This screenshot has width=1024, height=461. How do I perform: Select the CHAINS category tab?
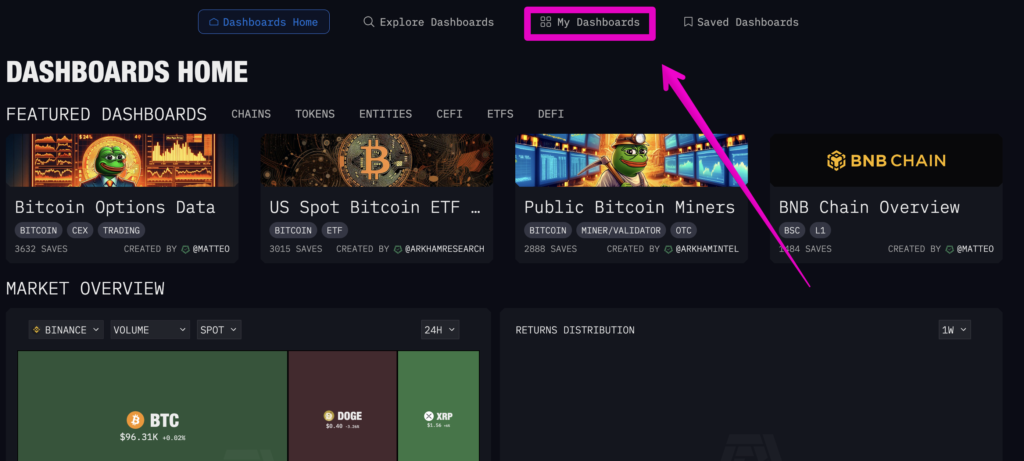click(251, 114)
